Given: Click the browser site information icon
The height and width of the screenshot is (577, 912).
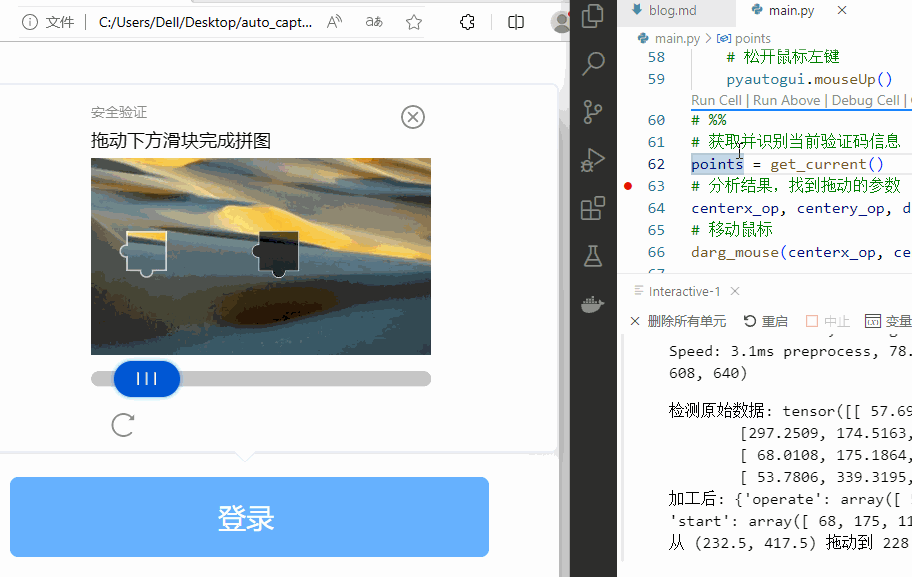Looking at the screenshot, I should pyautogui.click(x=30, y=22).
